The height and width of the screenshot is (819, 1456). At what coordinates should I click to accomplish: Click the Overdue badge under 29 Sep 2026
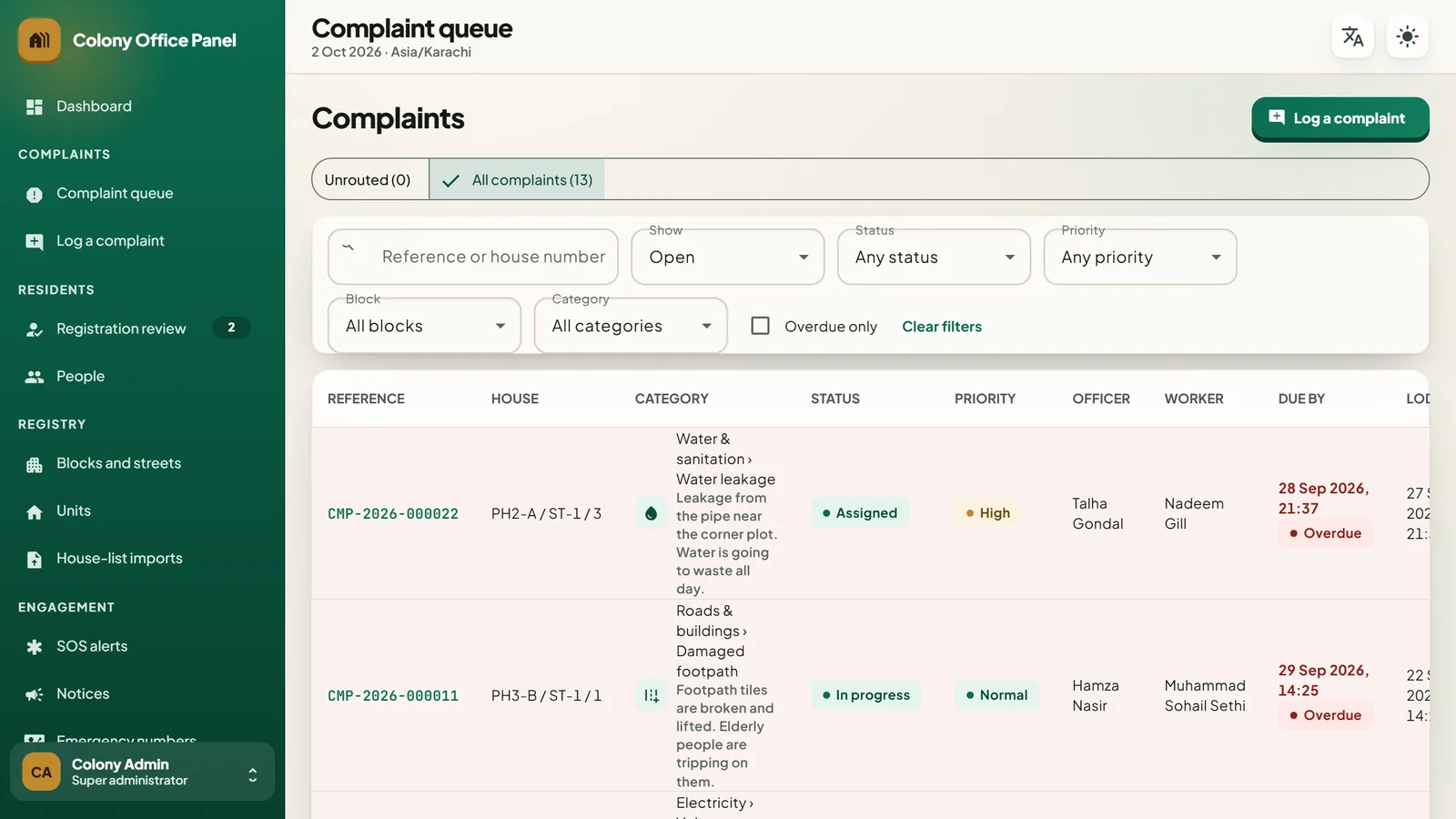pos(1326,715)
